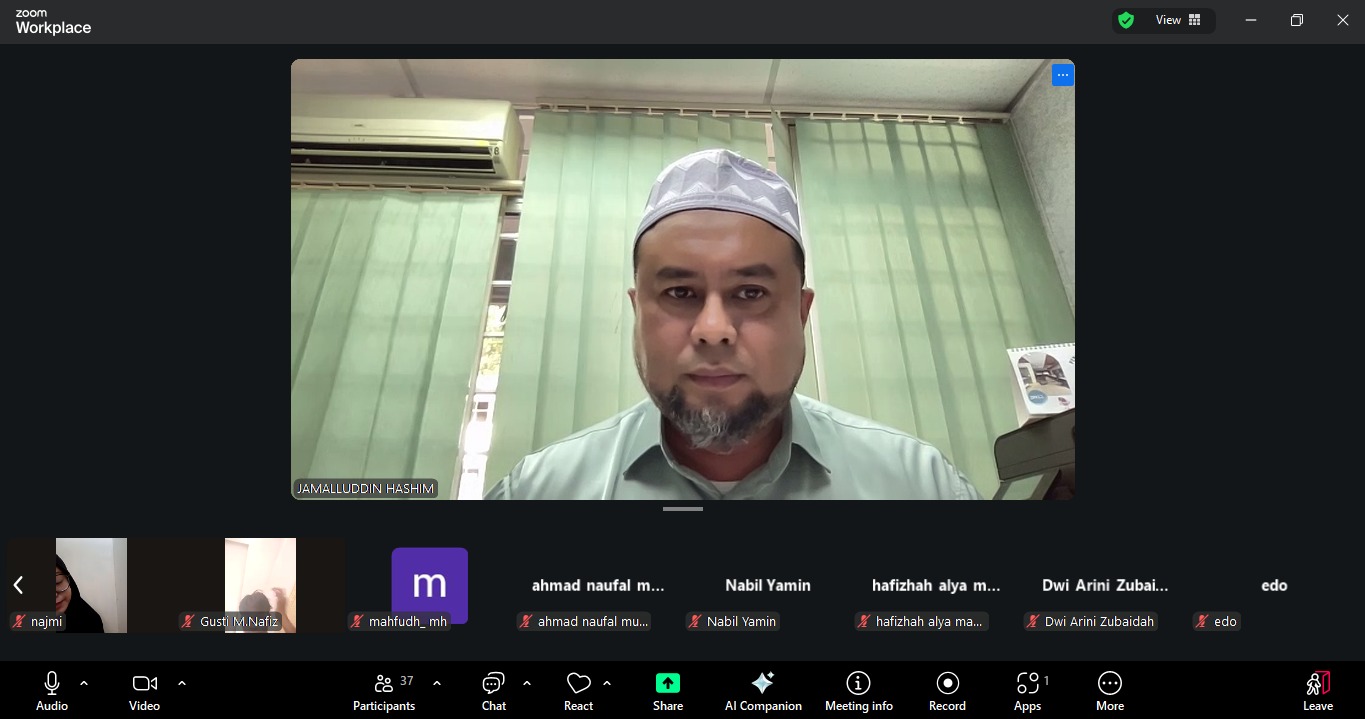The image size is (1365, 719).
Task: Click Gusti M.Nafiz muted microphone icon
Action: pos(188,621)
